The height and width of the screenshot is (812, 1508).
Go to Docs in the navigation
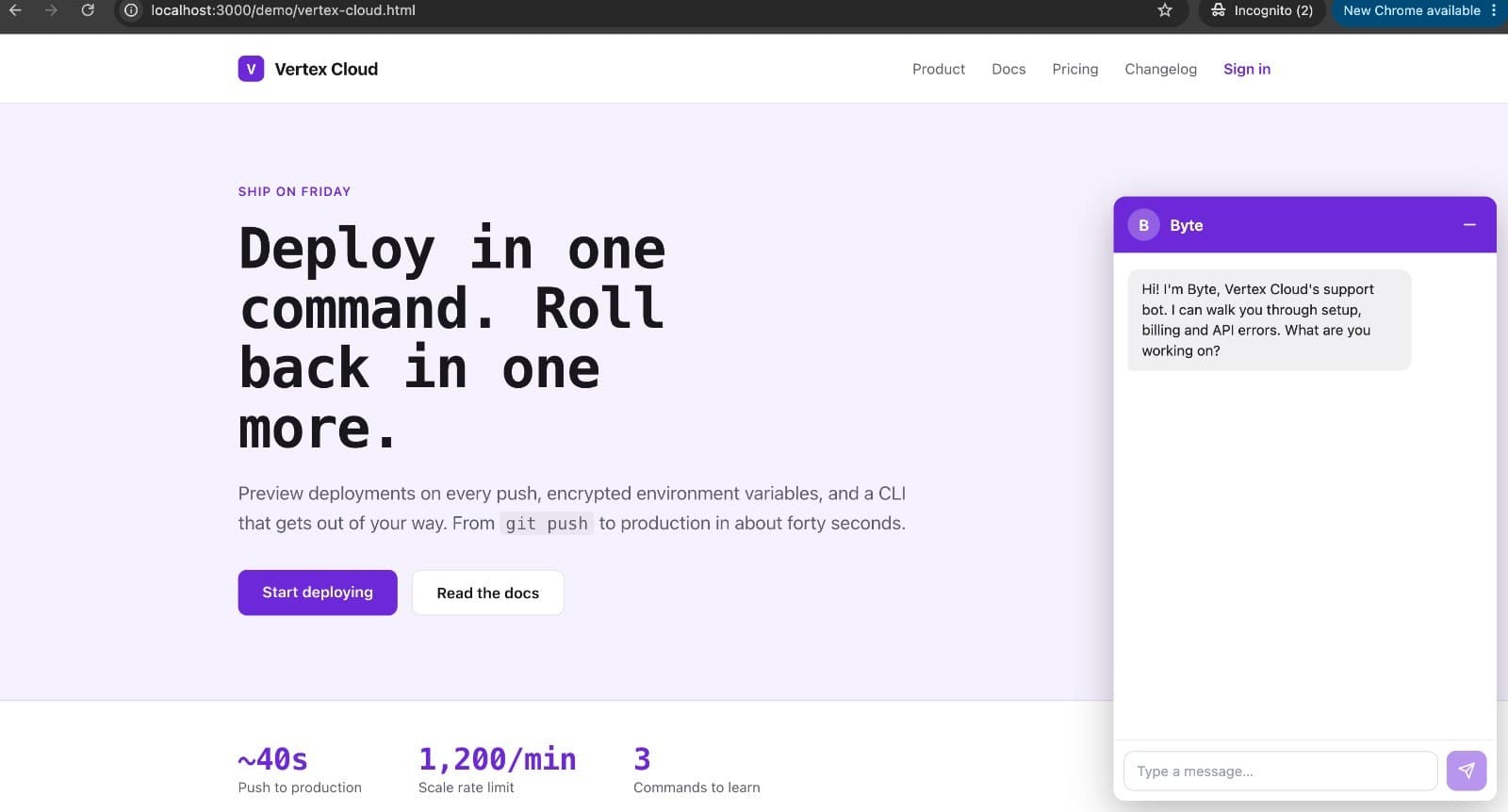coord(1008,69)
